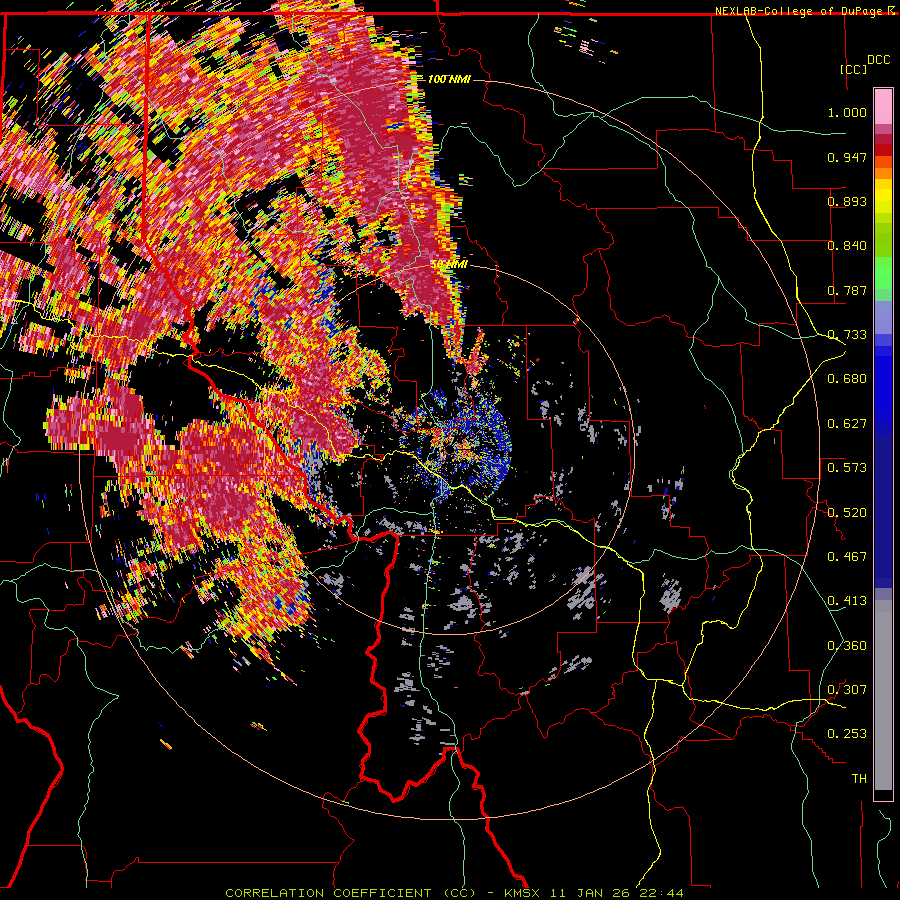Click the KMSX station identifier

click(522, 893)
